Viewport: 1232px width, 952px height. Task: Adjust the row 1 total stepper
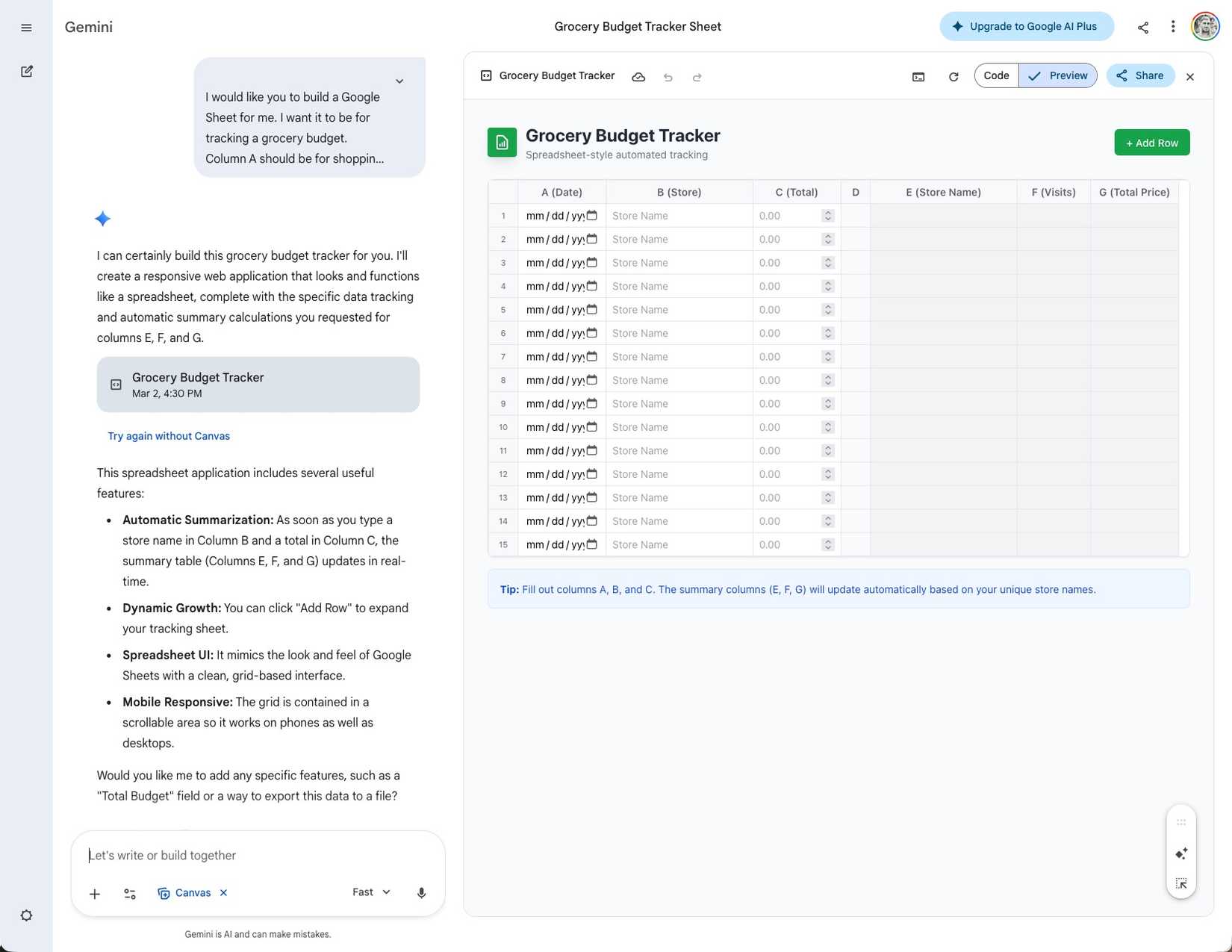click(827, 216)
